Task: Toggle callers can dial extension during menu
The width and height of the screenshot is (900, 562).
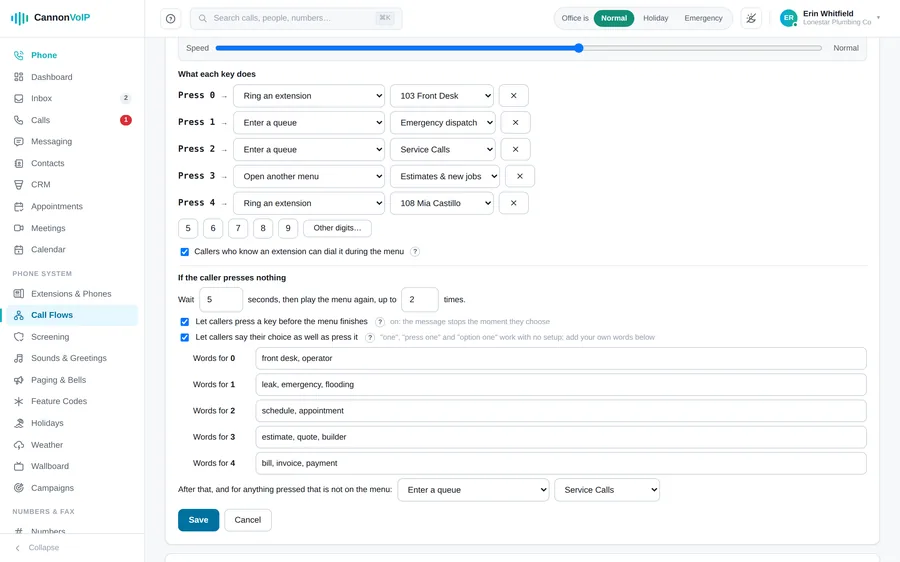Action: click(185, 252)
